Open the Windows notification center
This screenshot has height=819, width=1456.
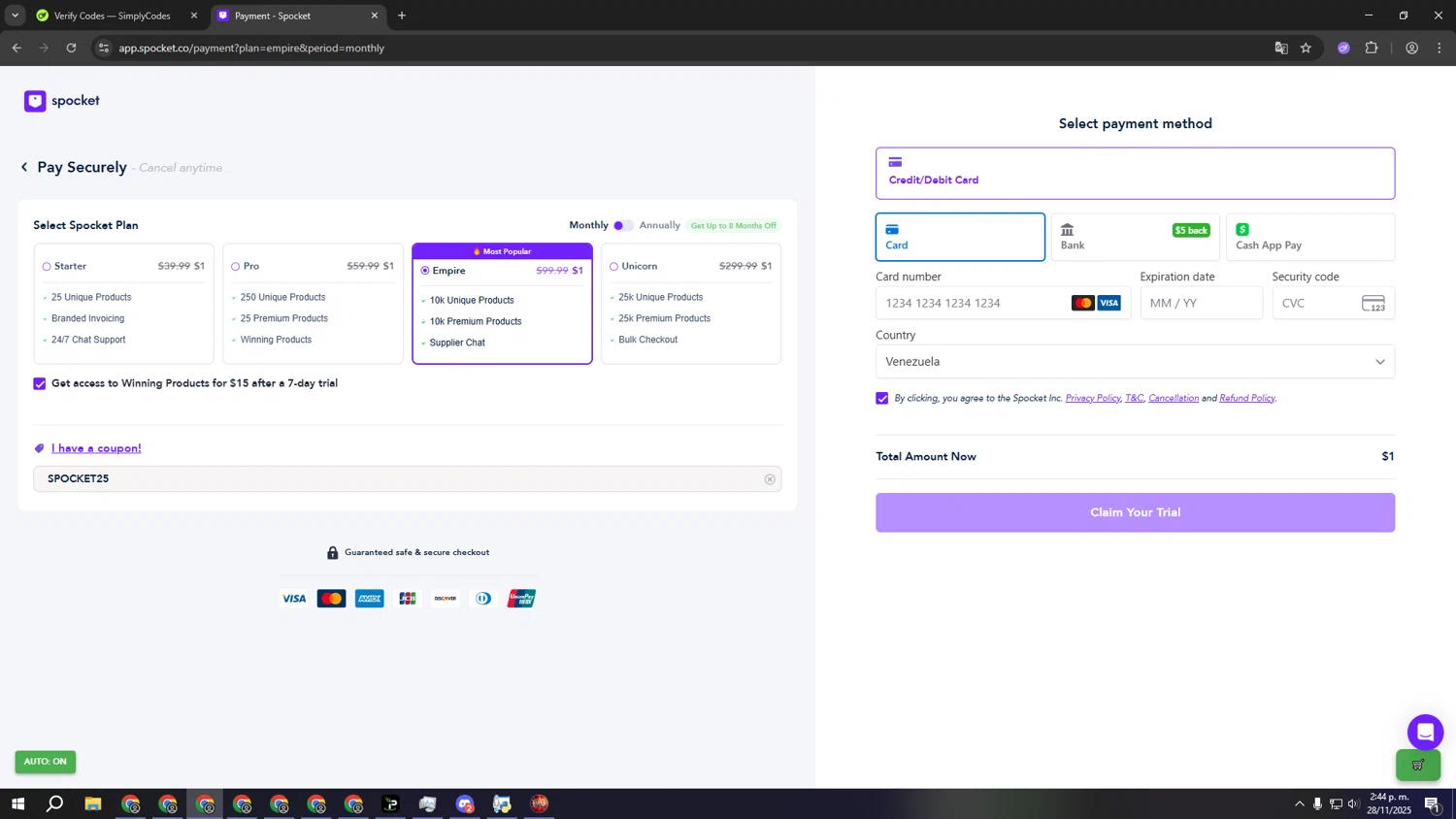(1432, 803)
